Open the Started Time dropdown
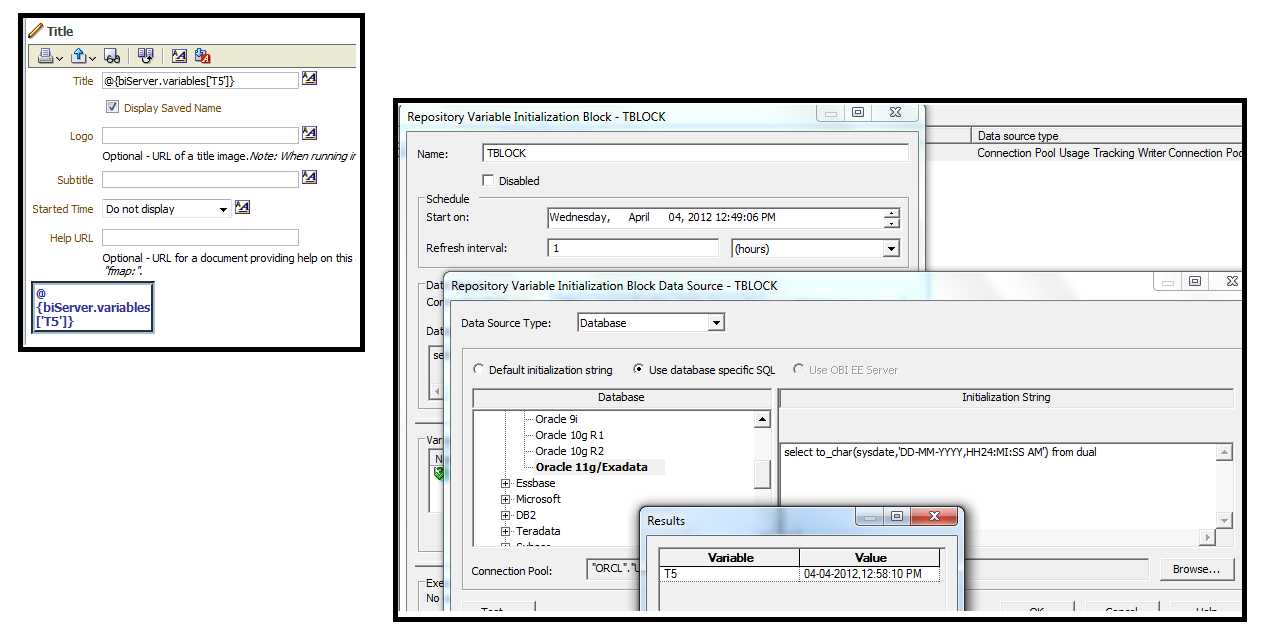1267x629 pixels. point(224,208)
